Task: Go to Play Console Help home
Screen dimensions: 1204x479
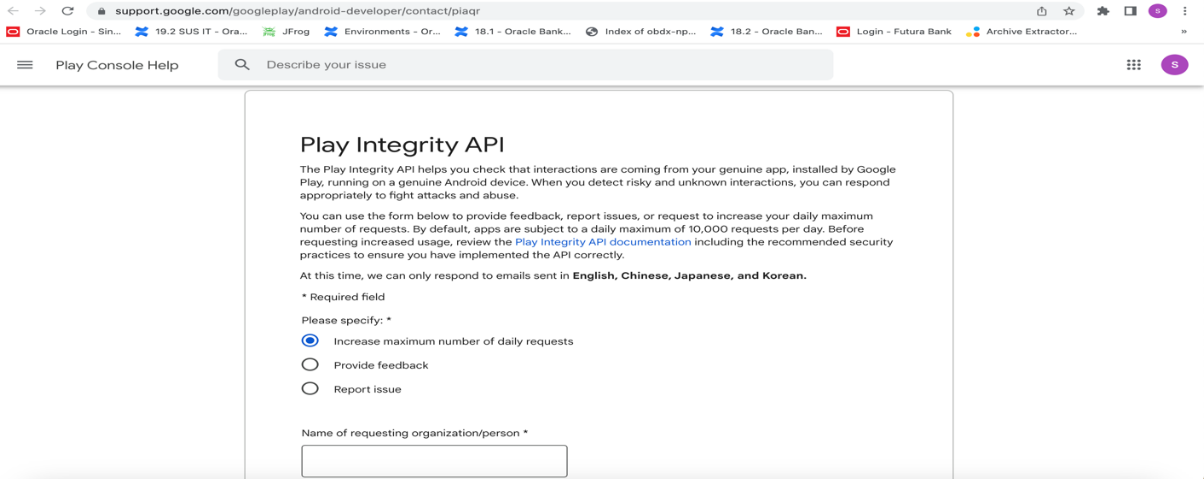Action: pos(117,65)
